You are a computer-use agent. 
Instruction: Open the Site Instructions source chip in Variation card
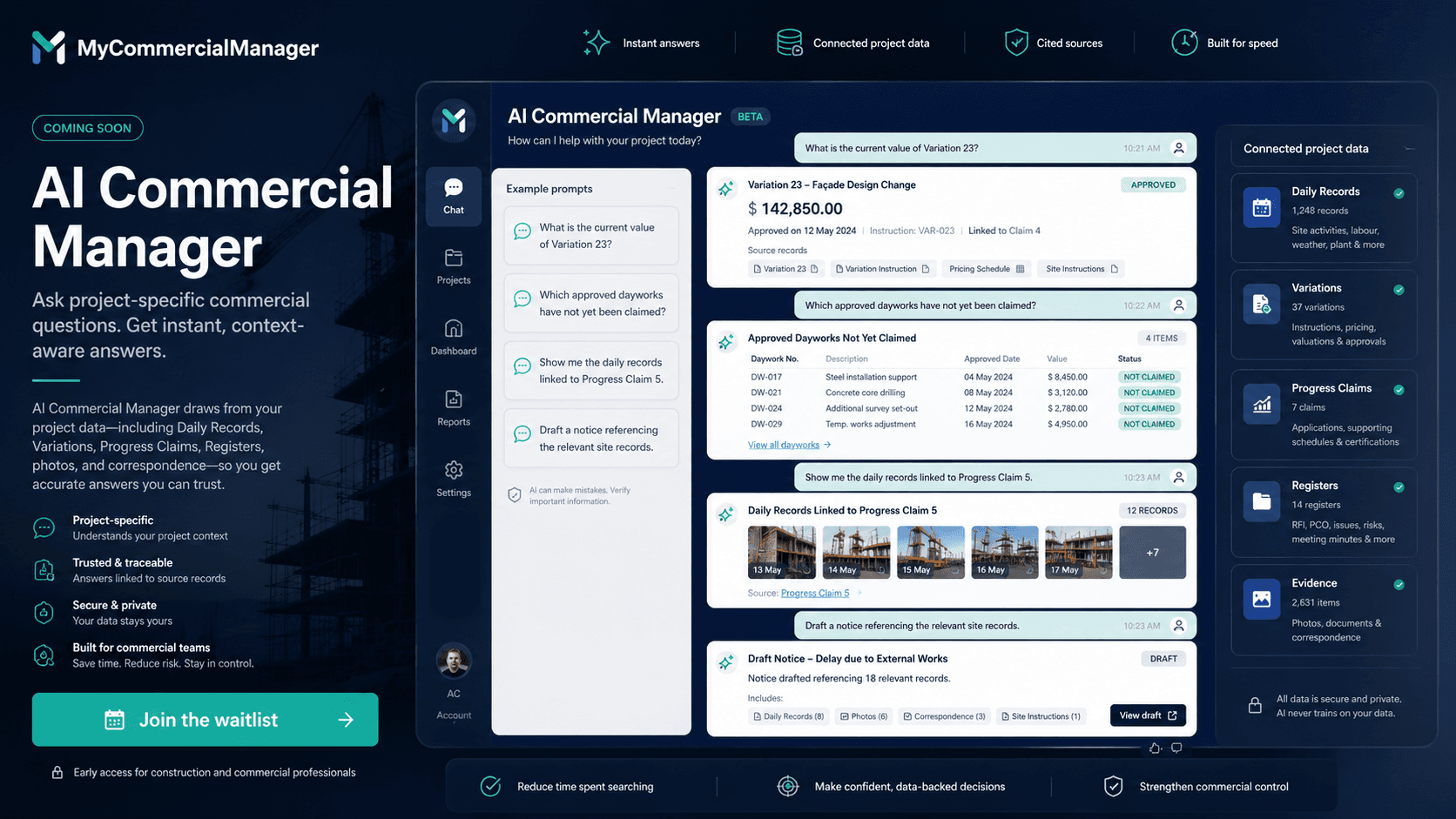tap(1082, 269)
